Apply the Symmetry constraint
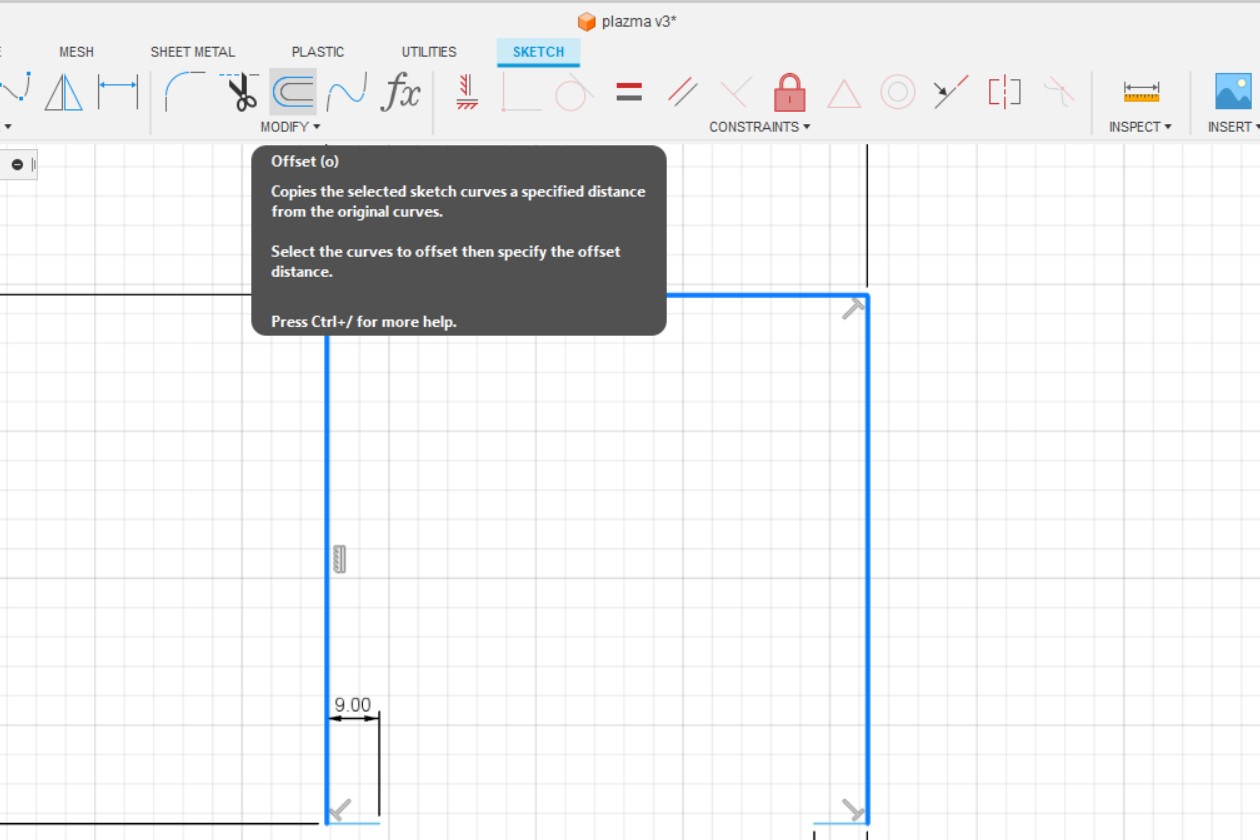1260x840 pixels. click(1003, 92)
